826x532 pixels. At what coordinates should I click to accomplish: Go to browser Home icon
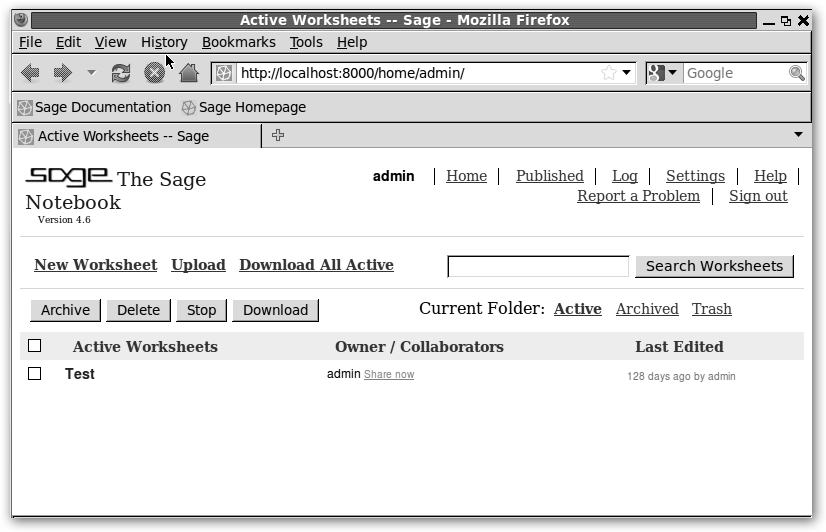point(188,73)
